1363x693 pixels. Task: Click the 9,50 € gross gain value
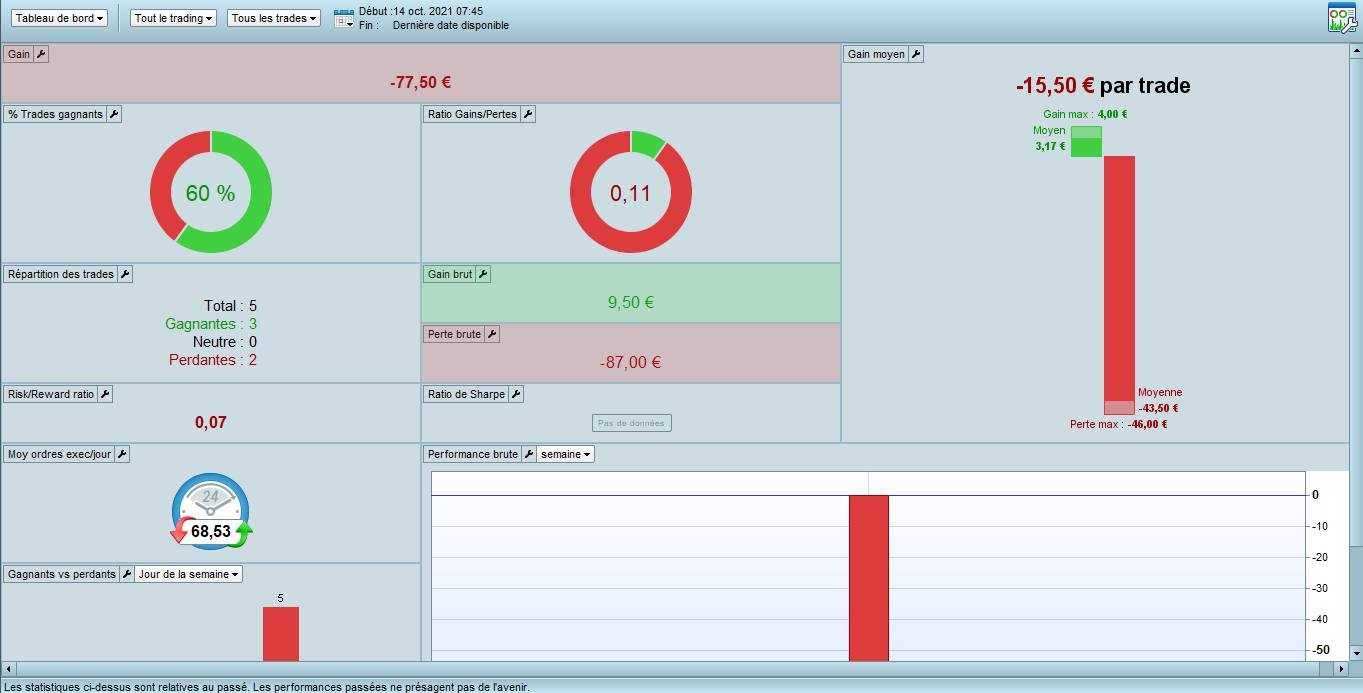(631, 302)
